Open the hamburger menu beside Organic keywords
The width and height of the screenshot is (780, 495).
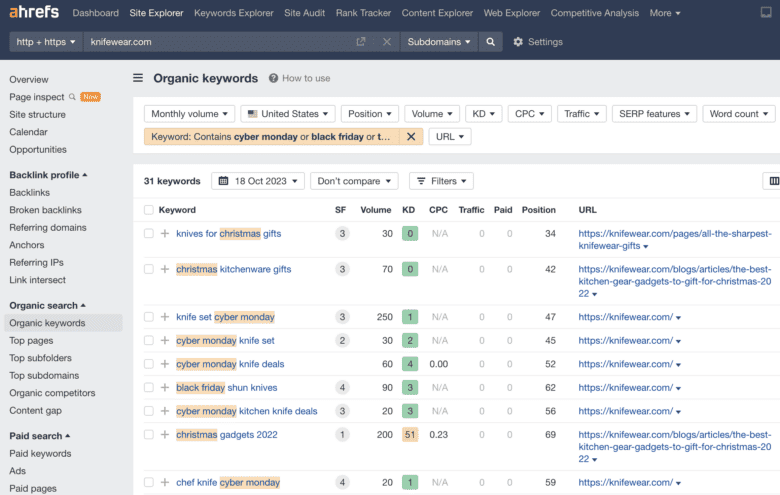tap(138, 78)
